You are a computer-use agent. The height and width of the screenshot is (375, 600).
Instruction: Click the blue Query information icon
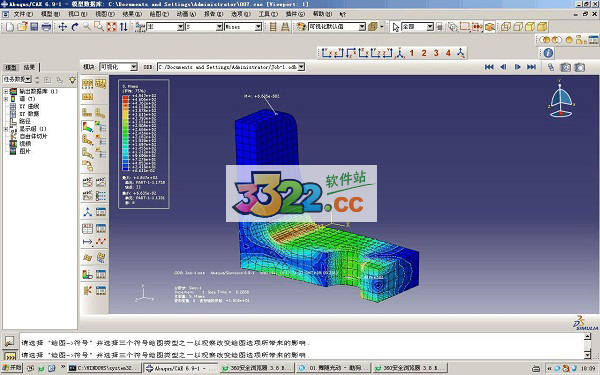[548, 53]
